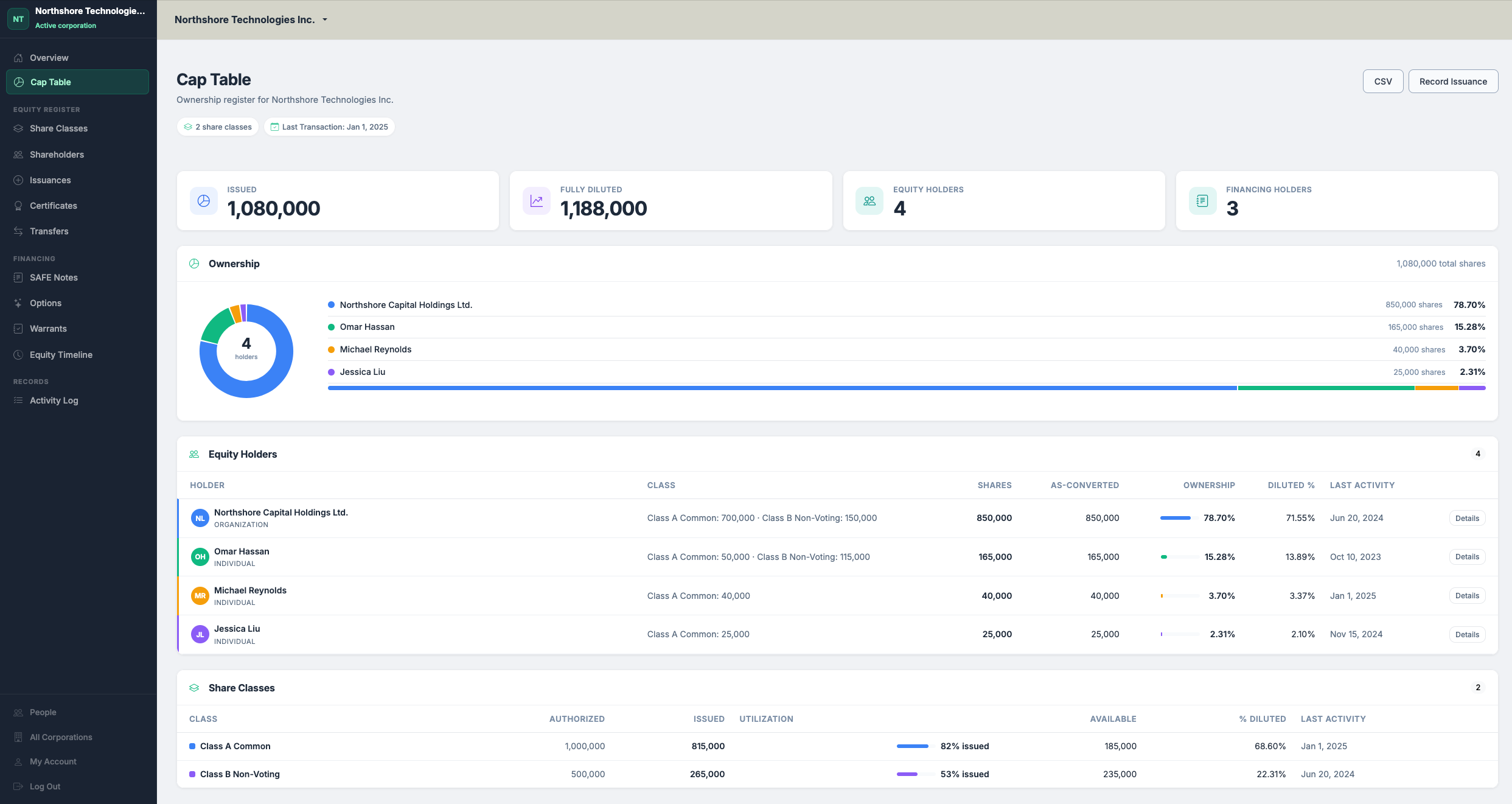Image resolution: width=1512 pixels, height=804 pixels.
Task: Open Details for Jessica Liu
Action: point(1467,634)
